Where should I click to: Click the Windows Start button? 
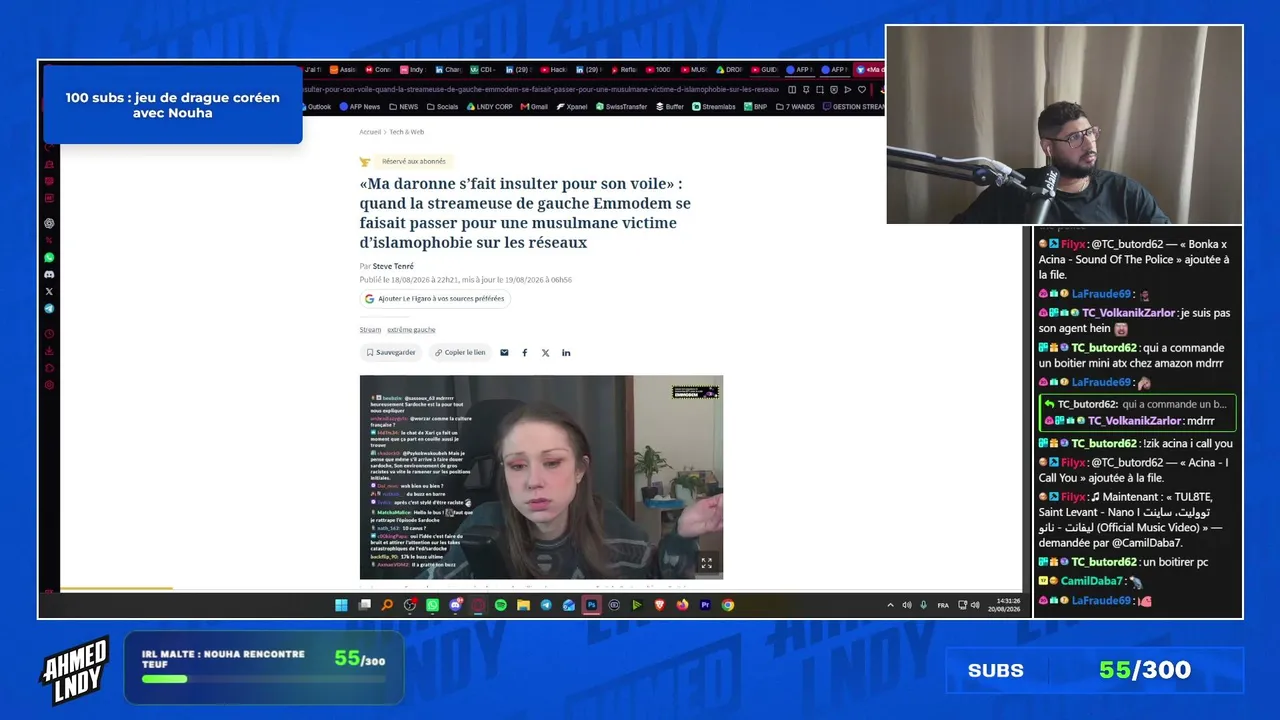(341, 605)
